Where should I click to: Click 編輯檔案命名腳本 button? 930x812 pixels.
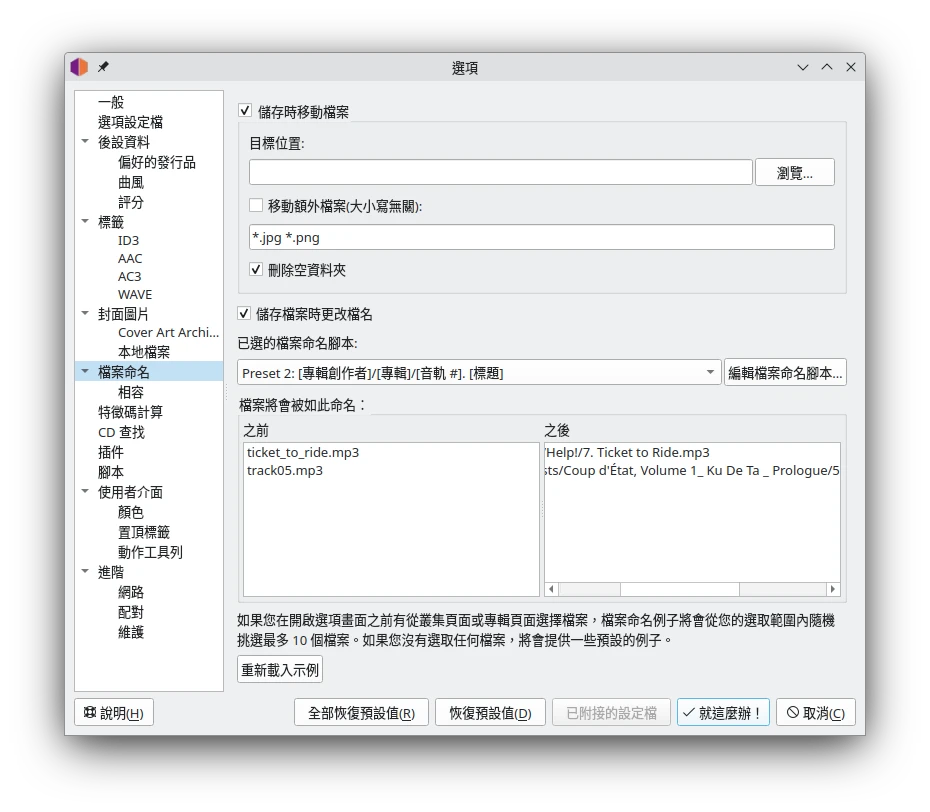click(x=785, y=373)
